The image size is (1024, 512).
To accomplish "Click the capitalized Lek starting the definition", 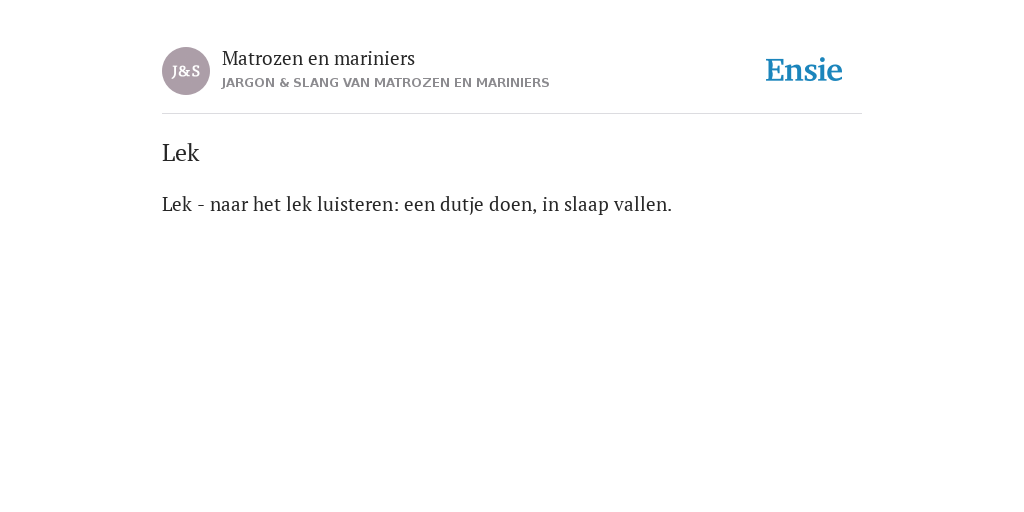I will point(177,204).
